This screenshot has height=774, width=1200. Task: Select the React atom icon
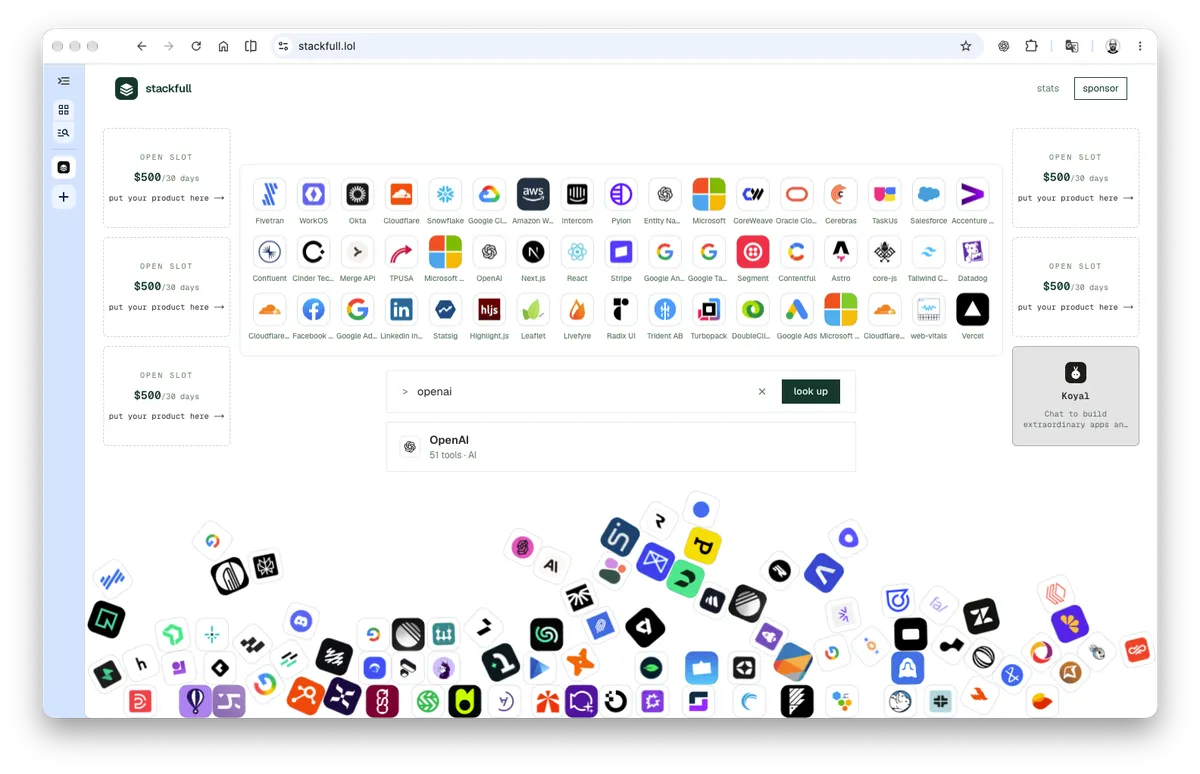click(x=577, y=252)
